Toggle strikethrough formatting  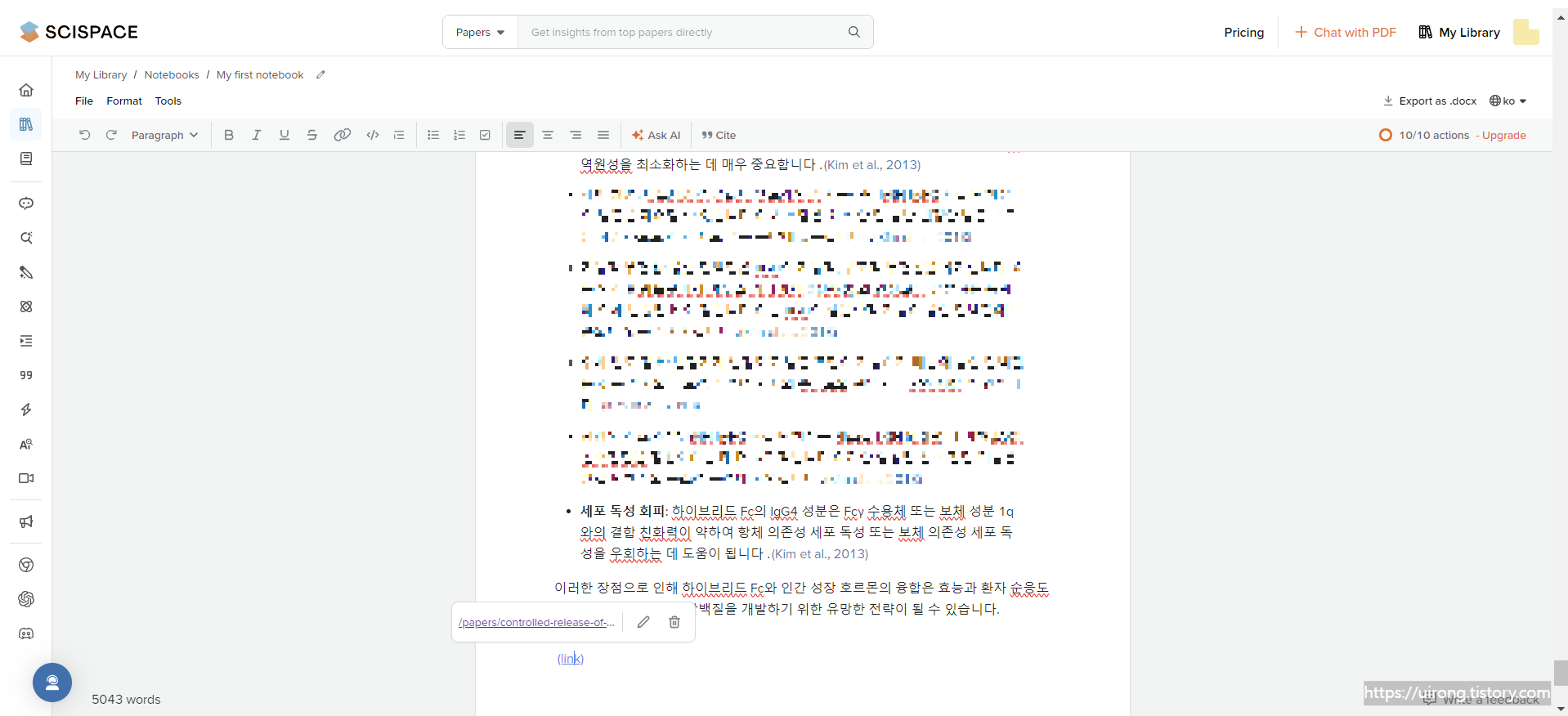[x=312, y=135]
